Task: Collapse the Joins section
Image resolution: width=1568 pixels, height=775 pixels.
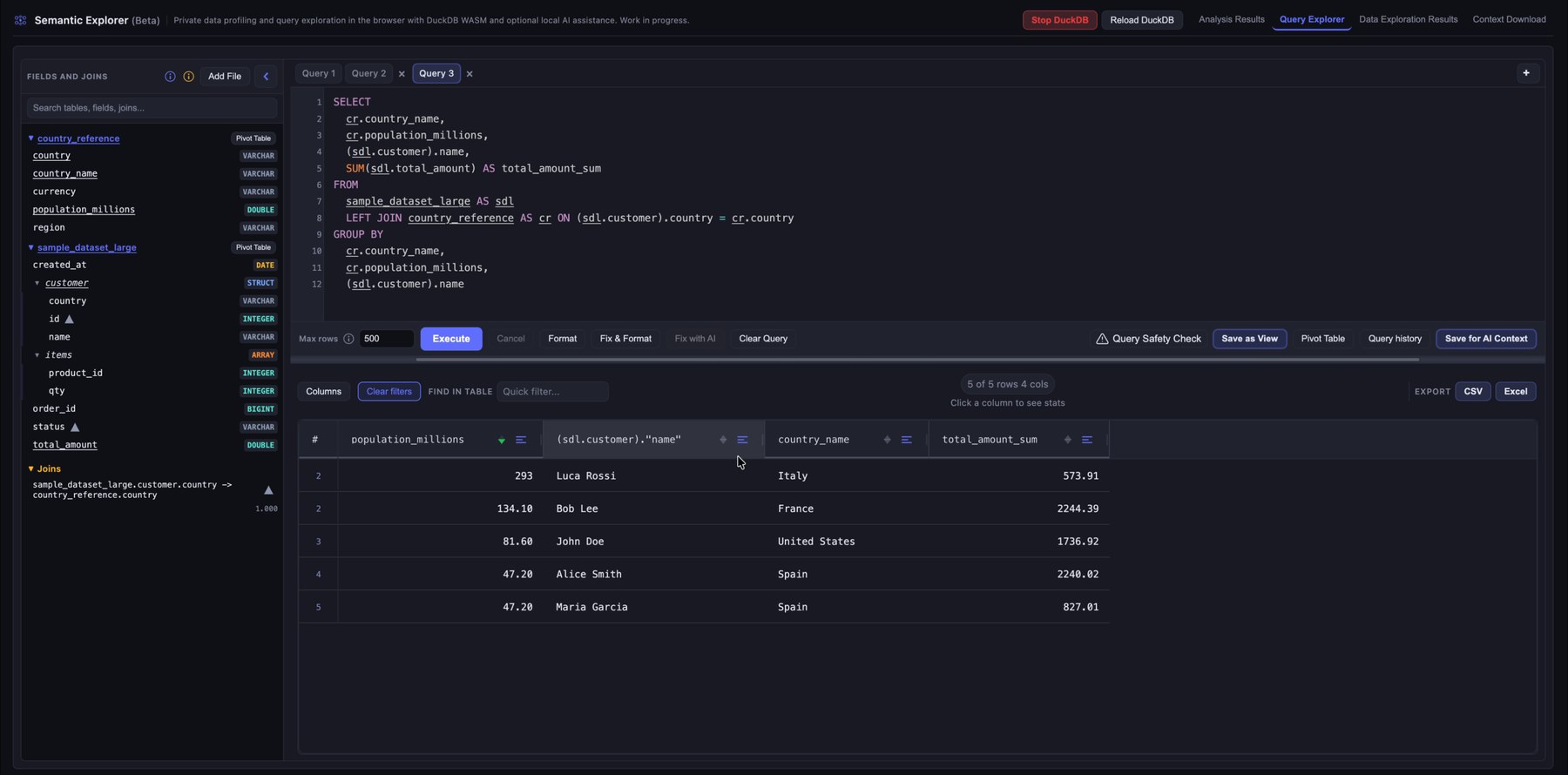Action: (x=30, y=469)
